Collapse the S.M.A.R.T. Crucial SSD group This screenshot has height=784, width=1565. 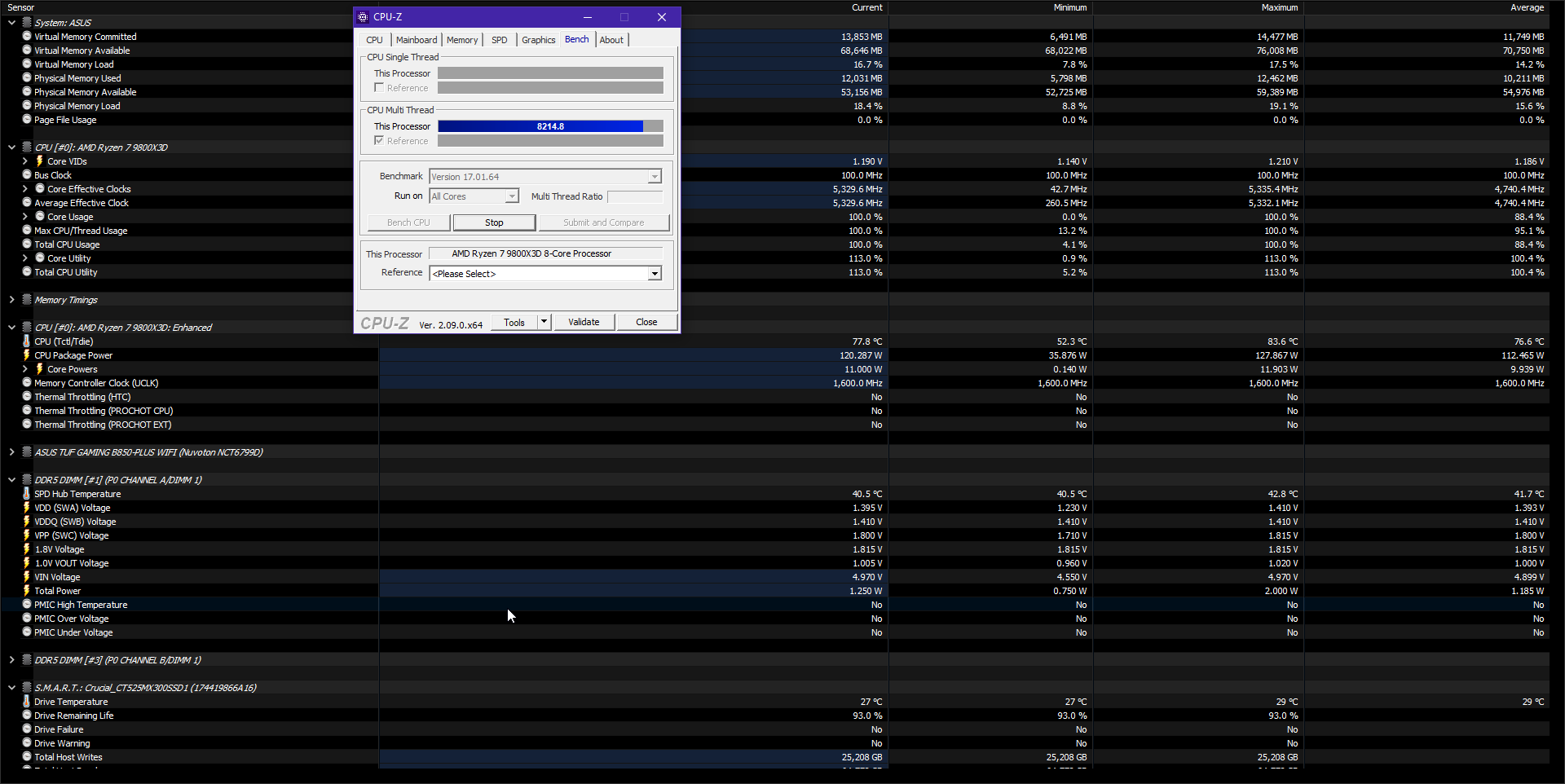pos(11,688)
